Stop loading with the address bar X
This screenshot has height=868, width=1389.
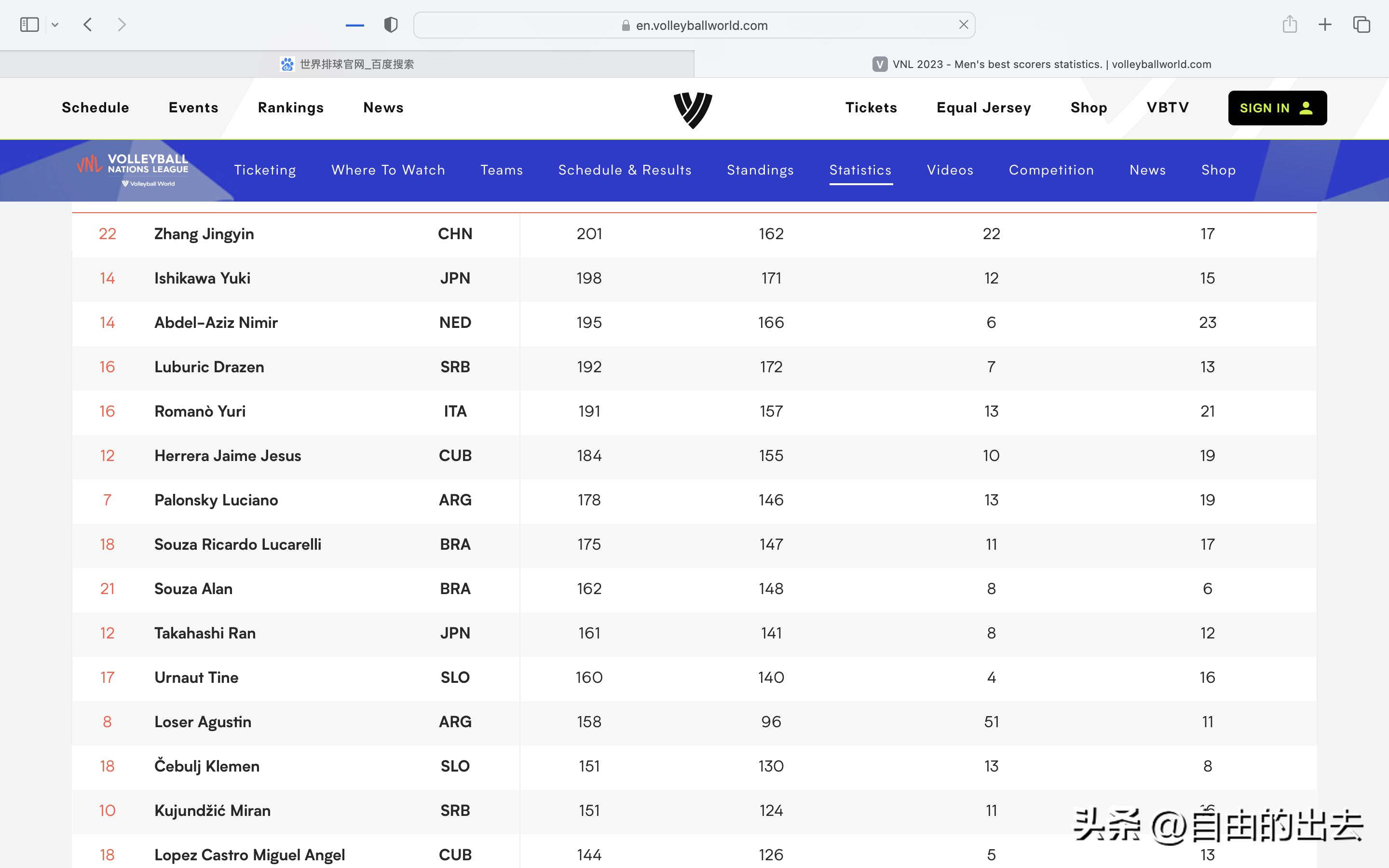[963, 25]
